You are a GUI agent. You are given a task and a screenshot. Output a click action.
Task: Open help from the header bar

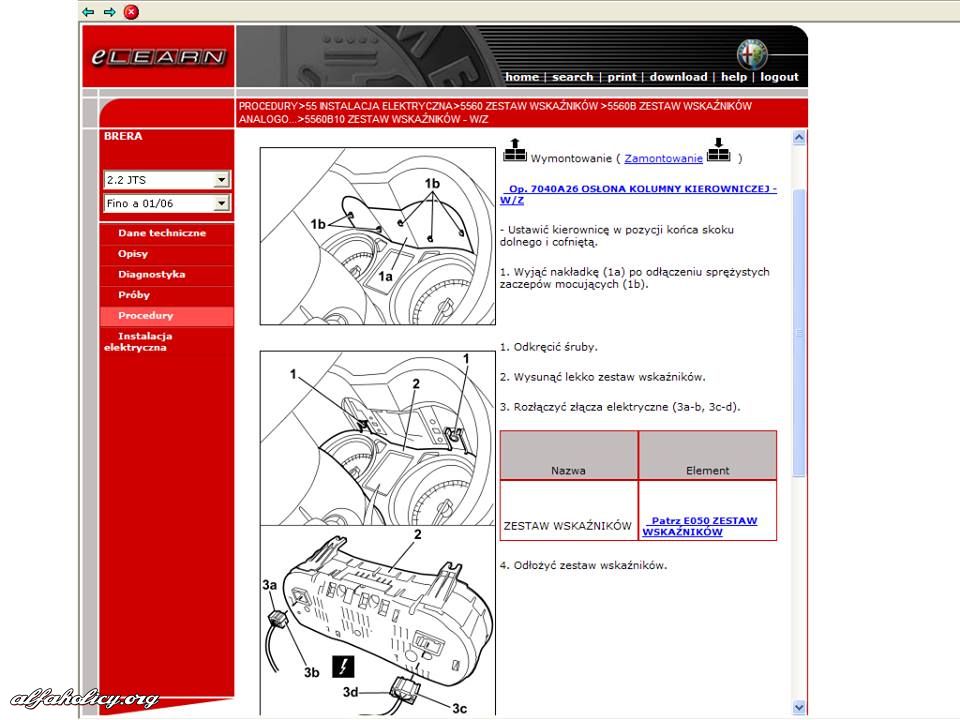733,77
